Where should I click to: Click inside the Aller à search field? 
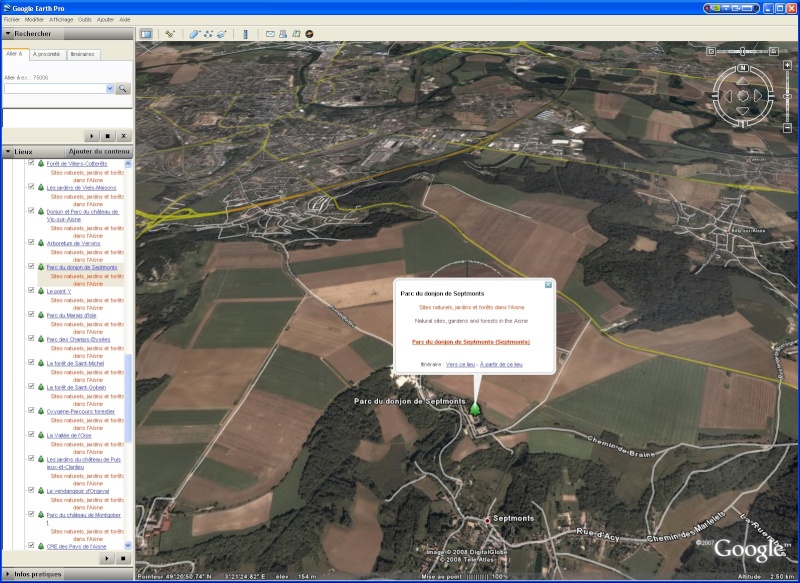[x=55, y=89]
